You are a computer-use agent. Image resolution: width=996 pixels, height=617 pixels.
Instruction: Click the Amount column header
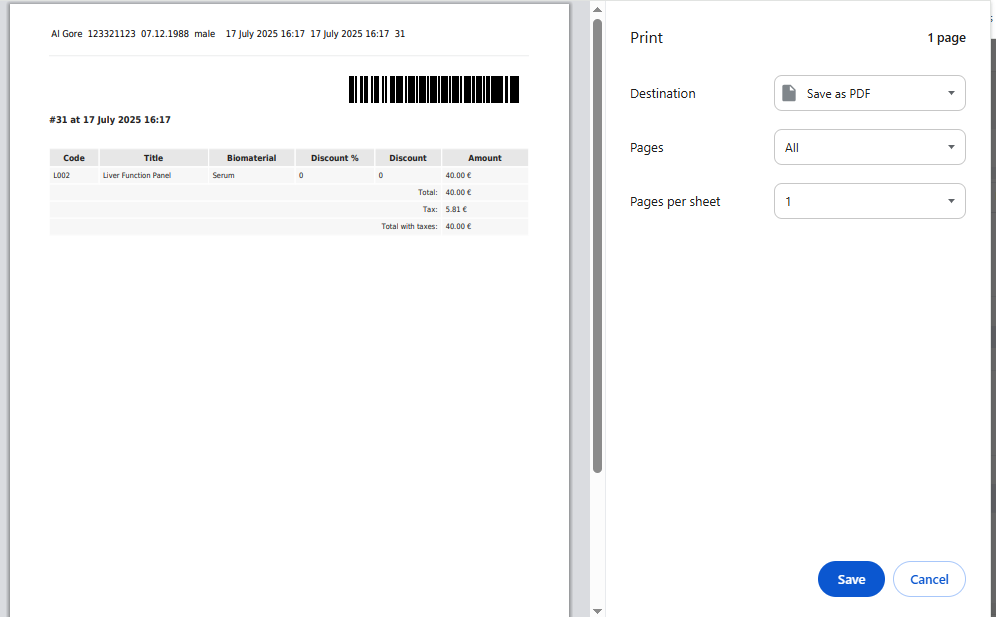pos(484,158)
